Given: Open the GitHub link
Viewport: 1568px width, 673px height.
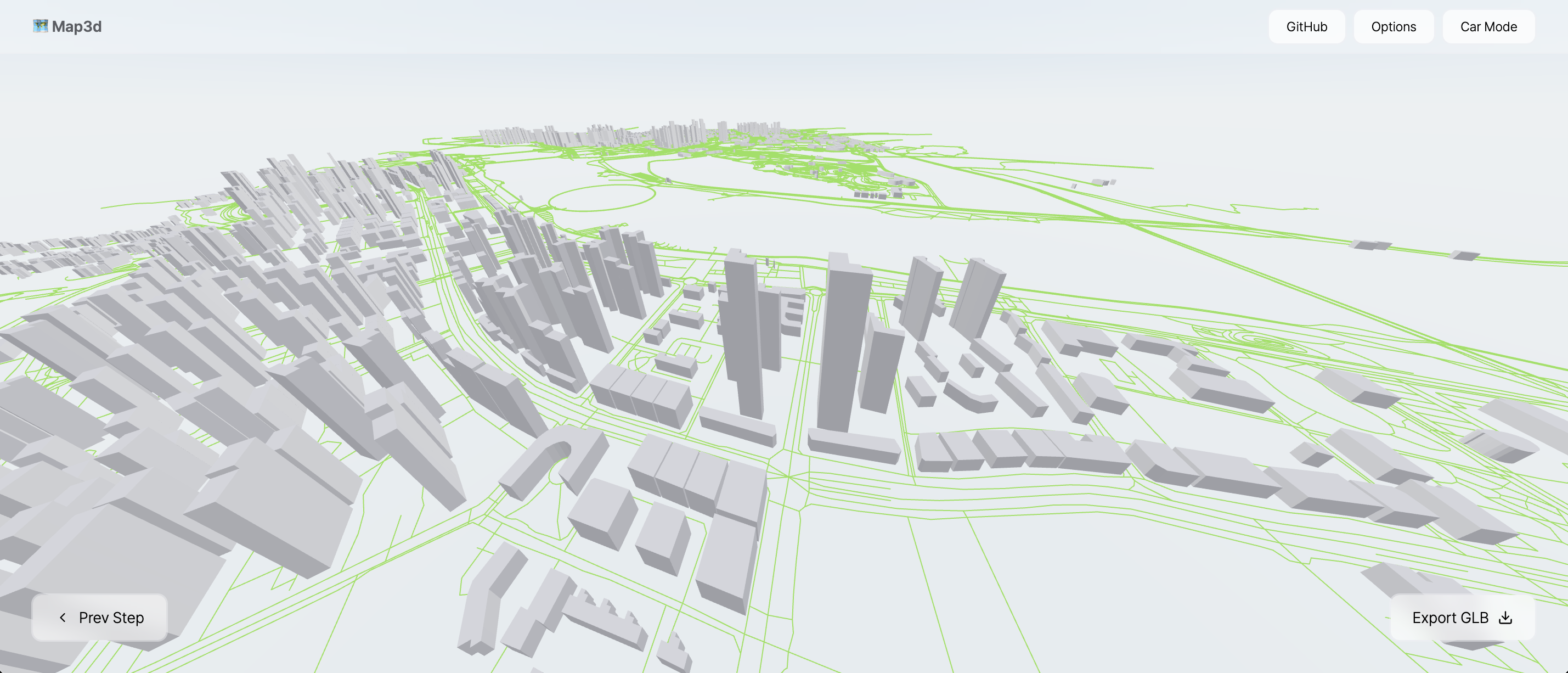Looking at the screenshot, I should click(x=1306, y=27).
